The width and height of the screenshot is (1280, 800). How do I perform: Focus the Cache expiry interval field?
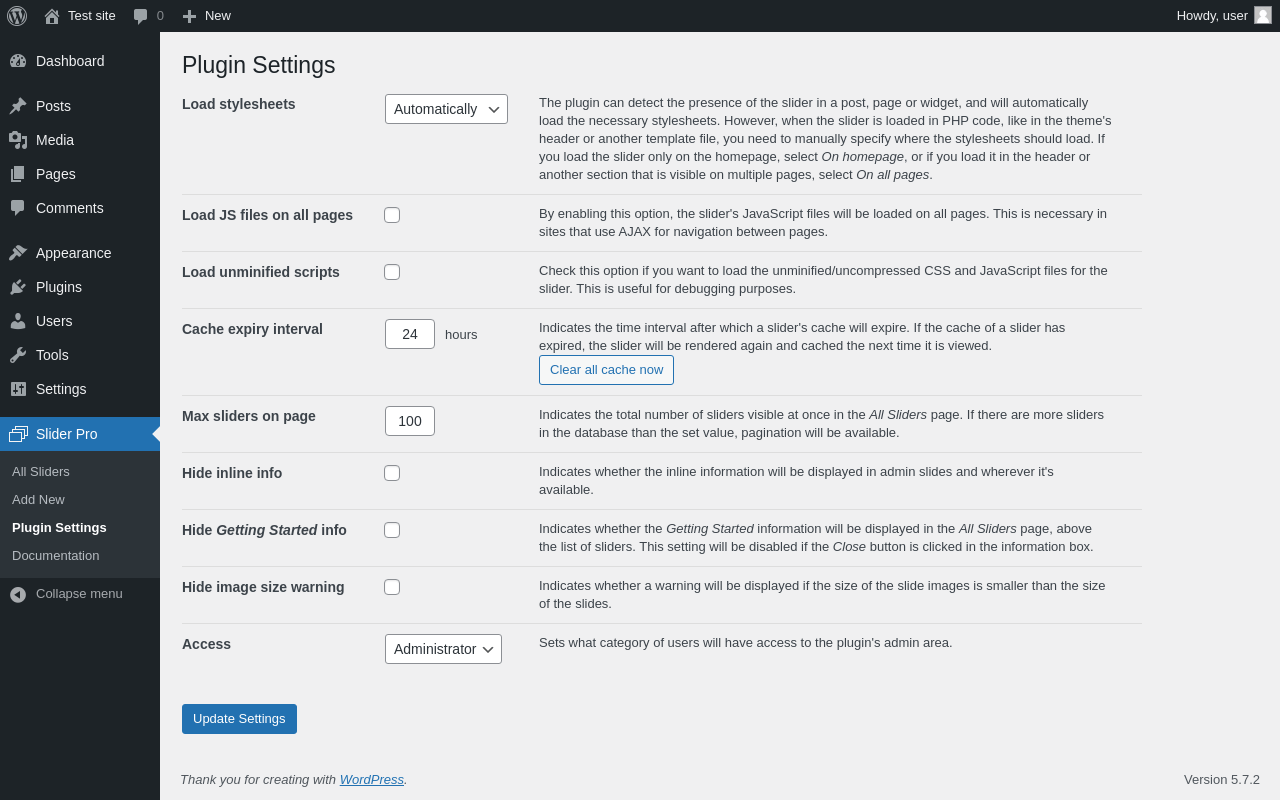410,334
